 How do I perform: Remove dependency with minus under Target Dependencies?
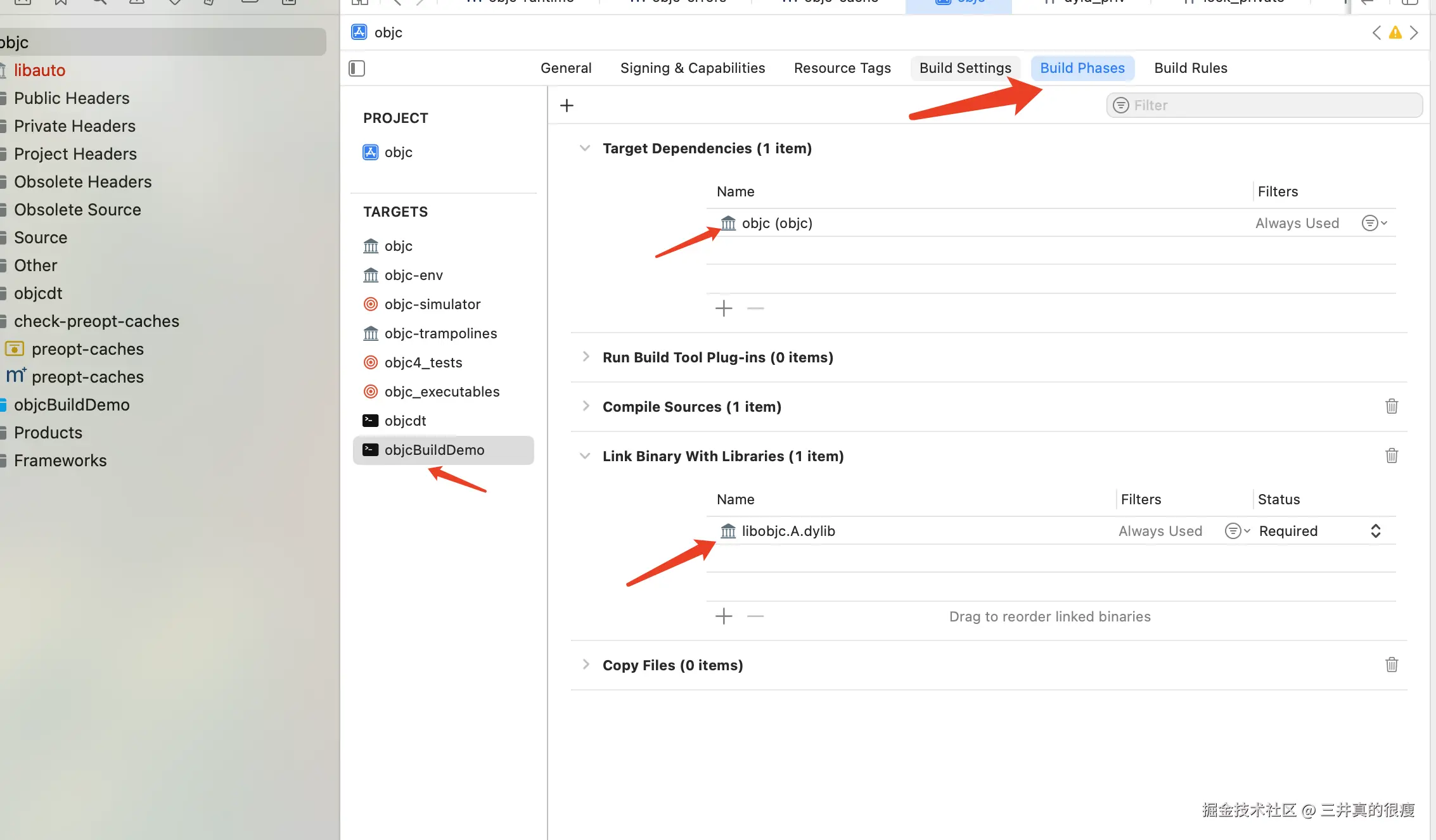coord(755,309)
